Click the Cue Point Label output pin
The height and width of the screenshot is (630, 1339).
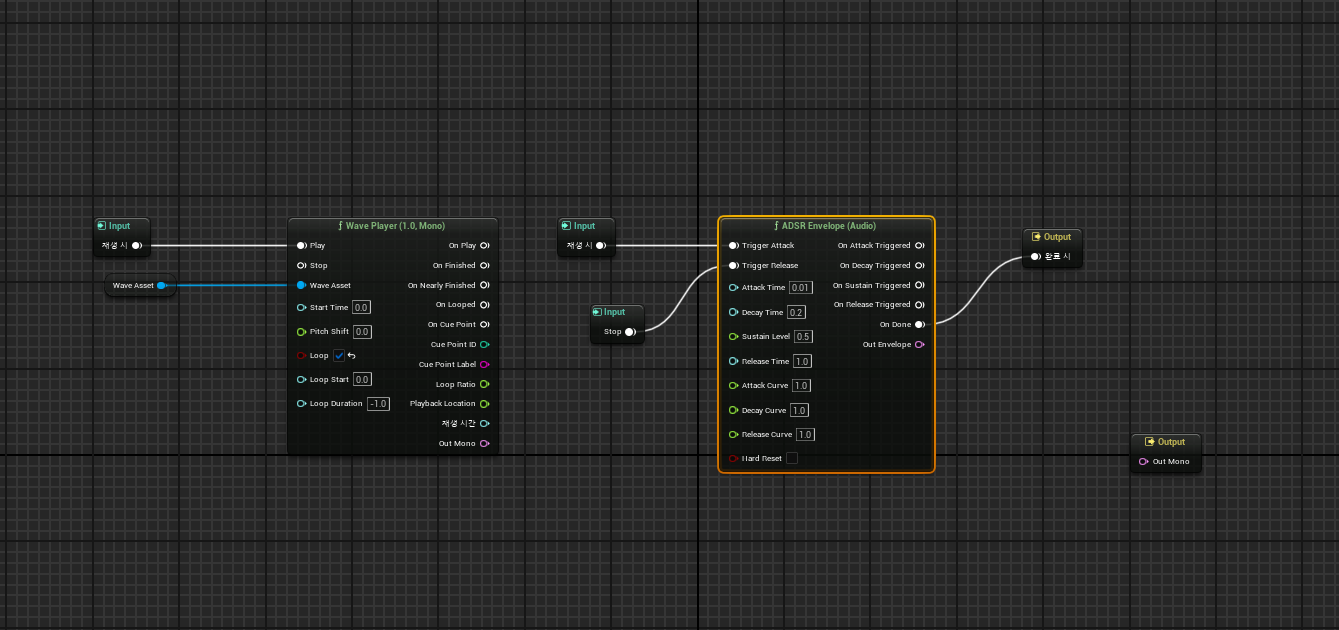pyautogui.click(x=485, y=364)
